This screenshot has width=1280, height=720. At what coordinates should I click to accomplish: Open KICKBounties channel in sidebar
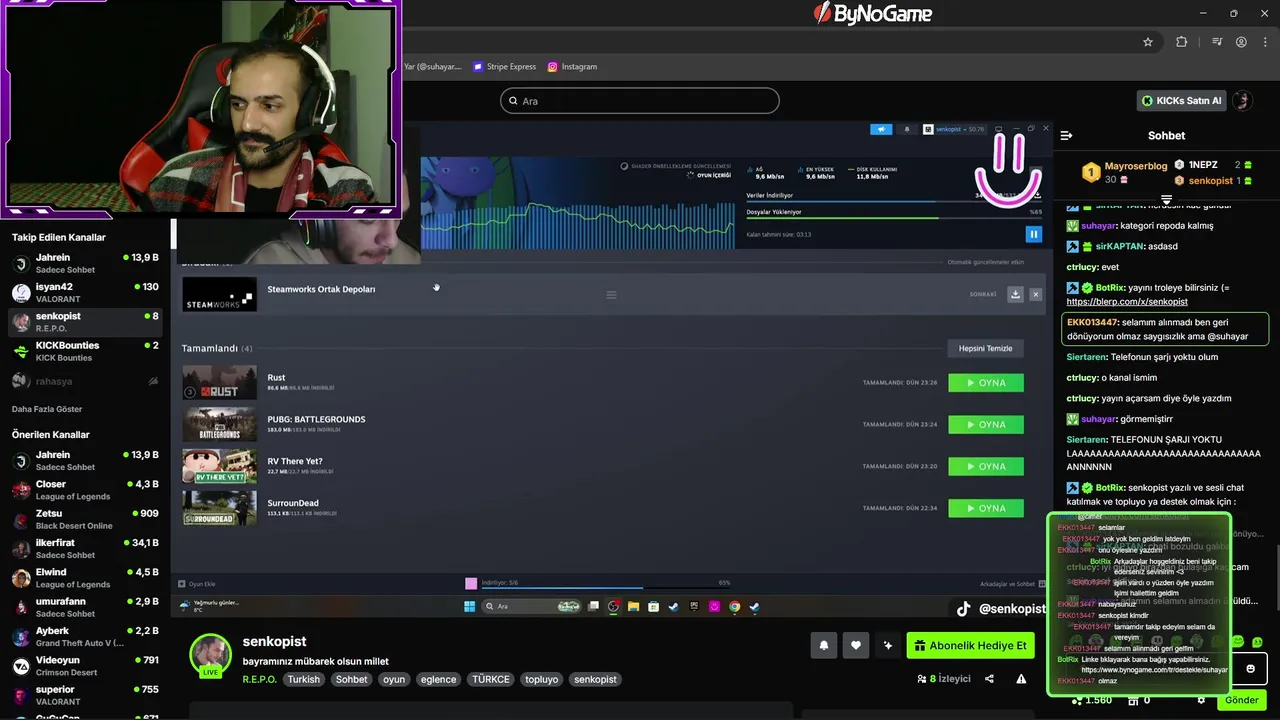coord(86,351)
